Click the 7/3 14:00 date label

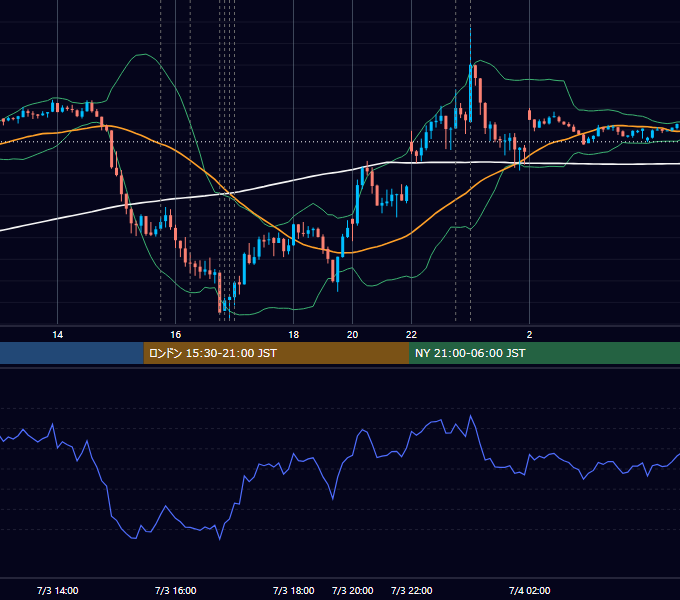click(x=58, y=590)
